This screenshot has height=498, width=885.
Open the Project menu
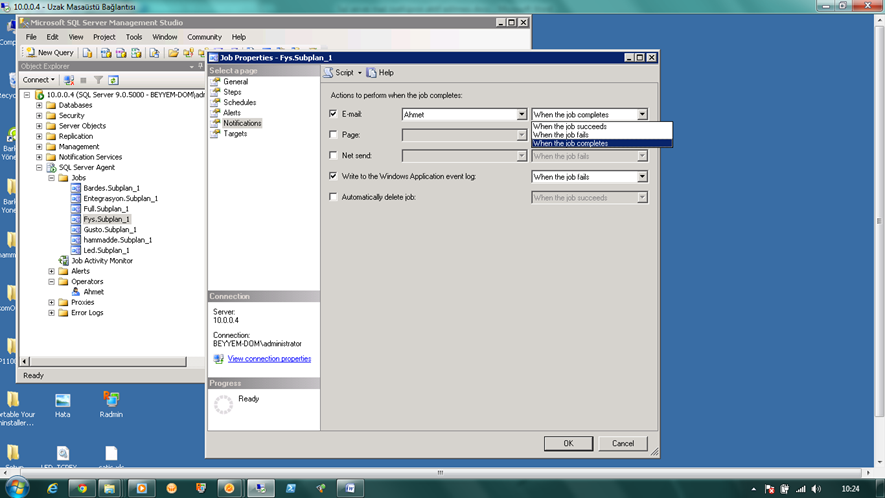click(104, 37)
